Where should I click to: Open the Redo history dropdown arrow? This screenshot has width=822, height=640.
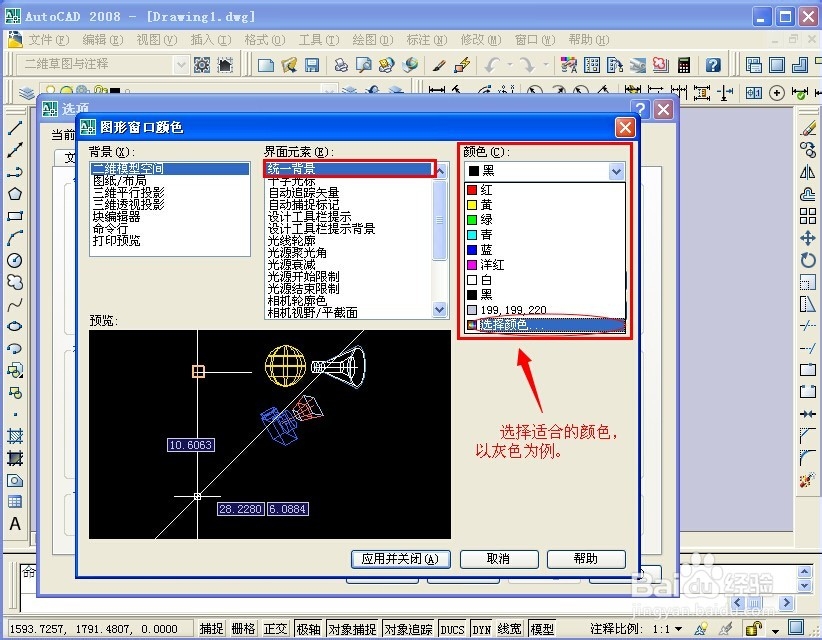(545, 65)
